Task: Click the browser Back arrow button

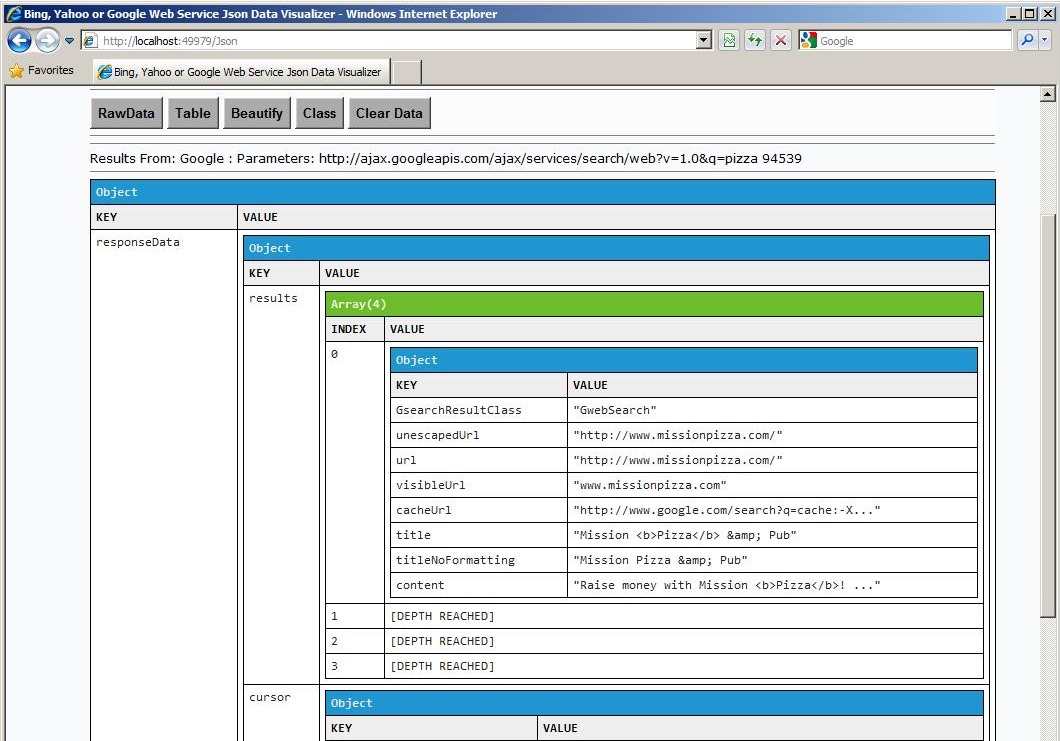Action: click(20, 41)
